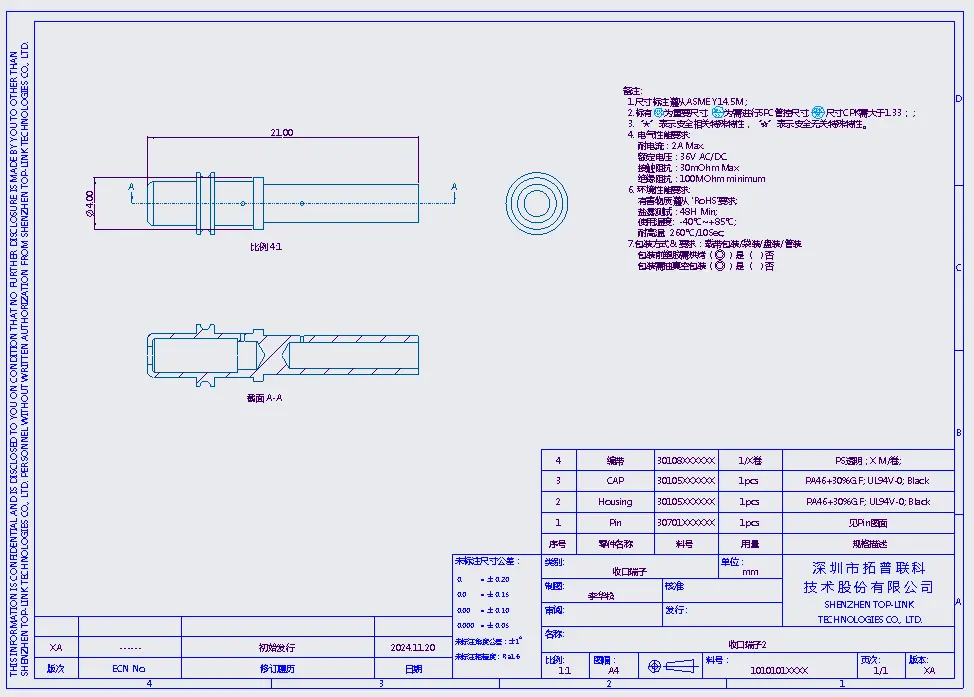Click the first-angle projection symbol in title block

[670, 667]
